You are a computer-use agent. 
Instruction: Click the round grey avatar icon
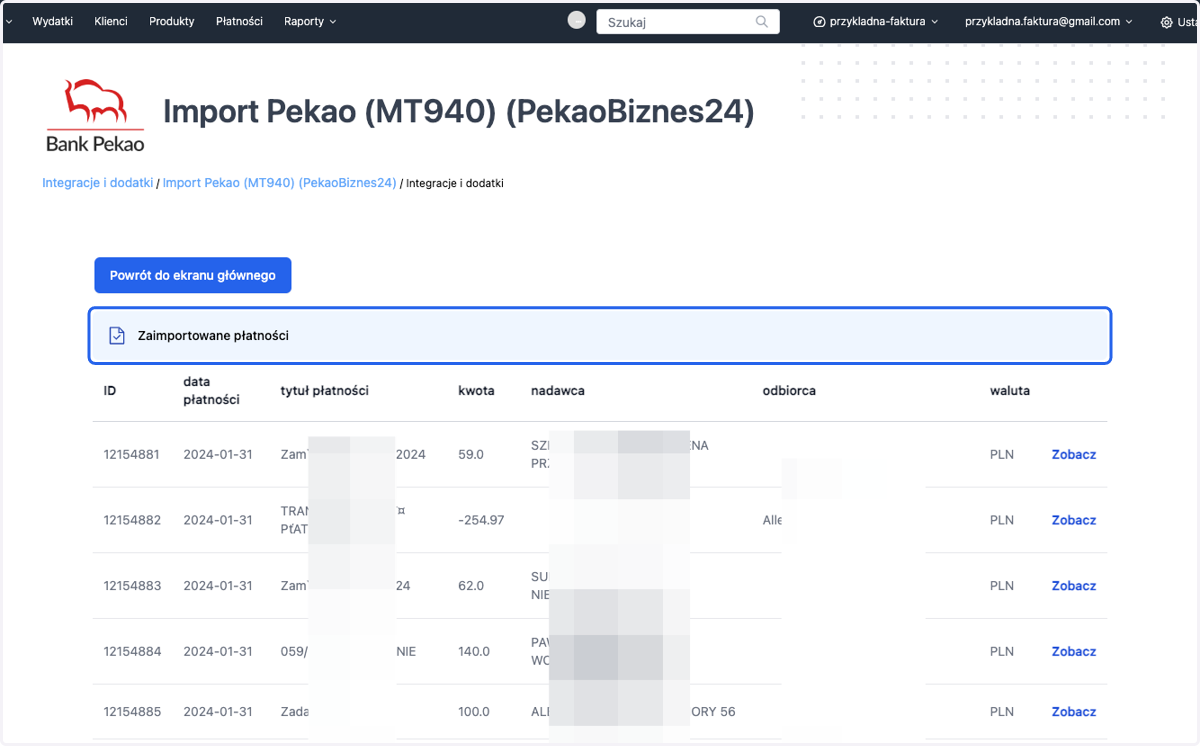point(576,20)
